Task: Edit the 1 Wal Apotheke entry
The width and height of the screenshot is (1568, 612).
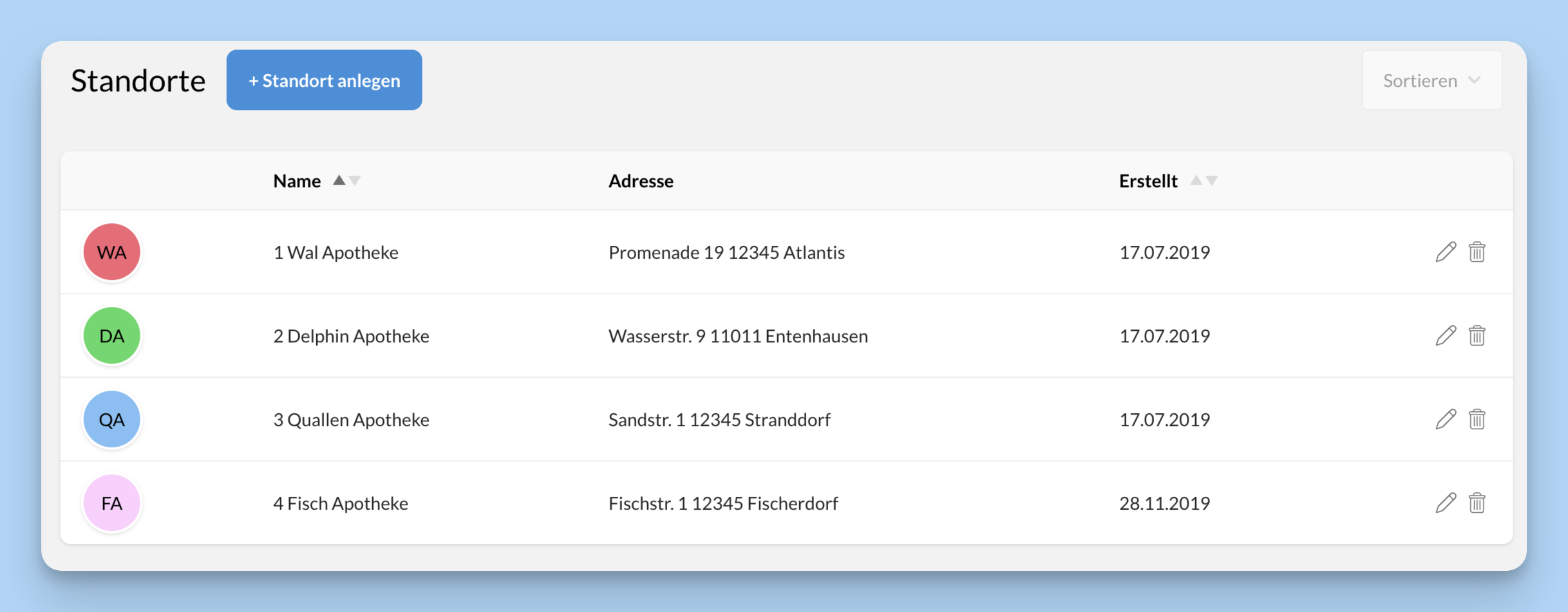Action: 1445,252
